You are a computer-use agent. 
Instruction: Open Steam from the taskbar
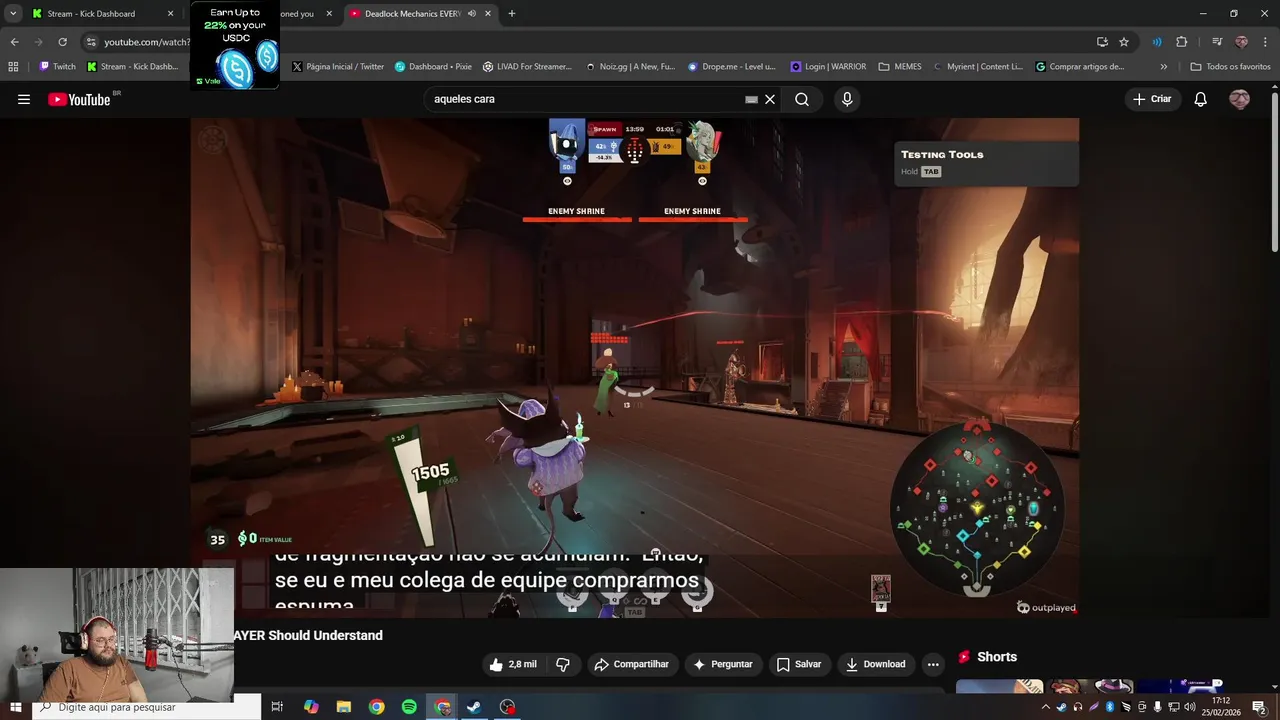(x=475, y=707)
